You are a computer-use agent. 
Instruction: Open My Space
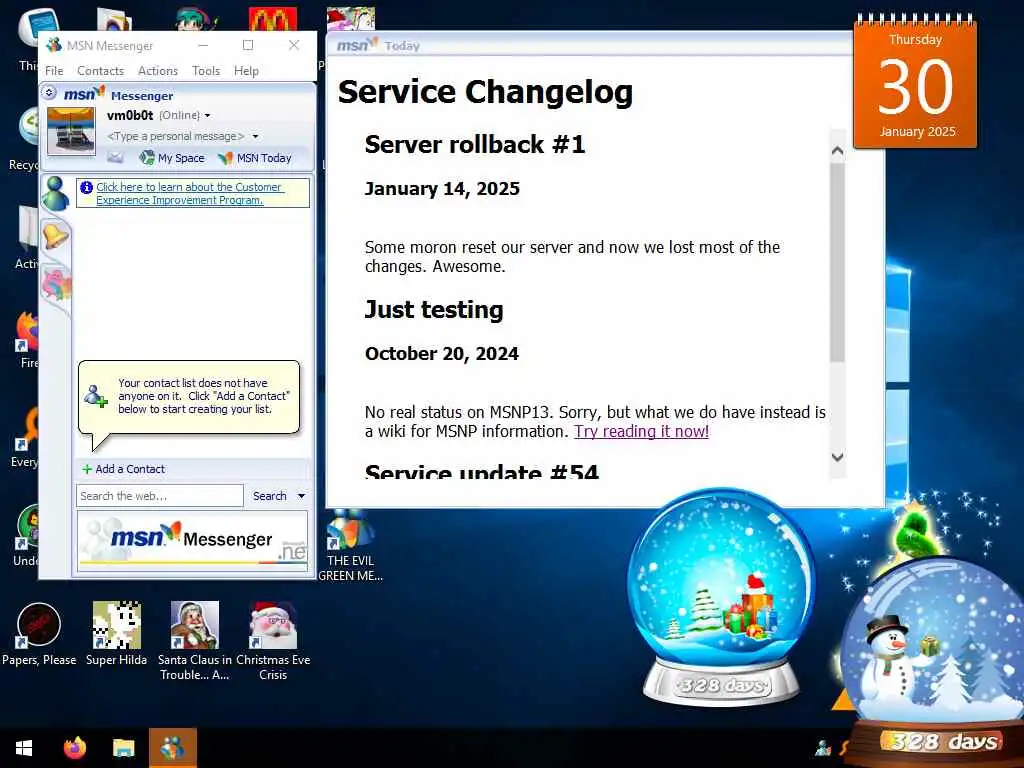pos(172,157)
